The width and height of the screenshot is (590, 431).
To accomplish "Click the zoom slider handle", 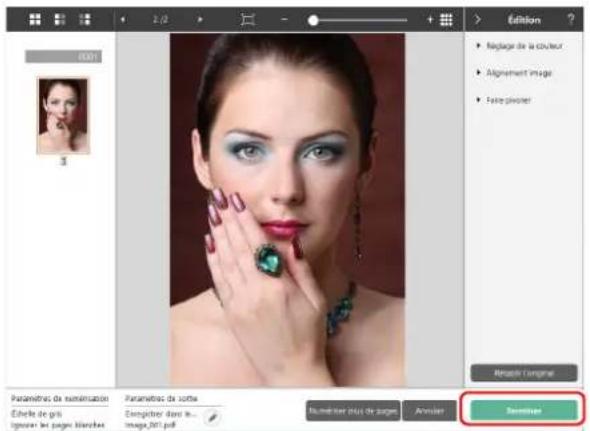I will point(313,20).
